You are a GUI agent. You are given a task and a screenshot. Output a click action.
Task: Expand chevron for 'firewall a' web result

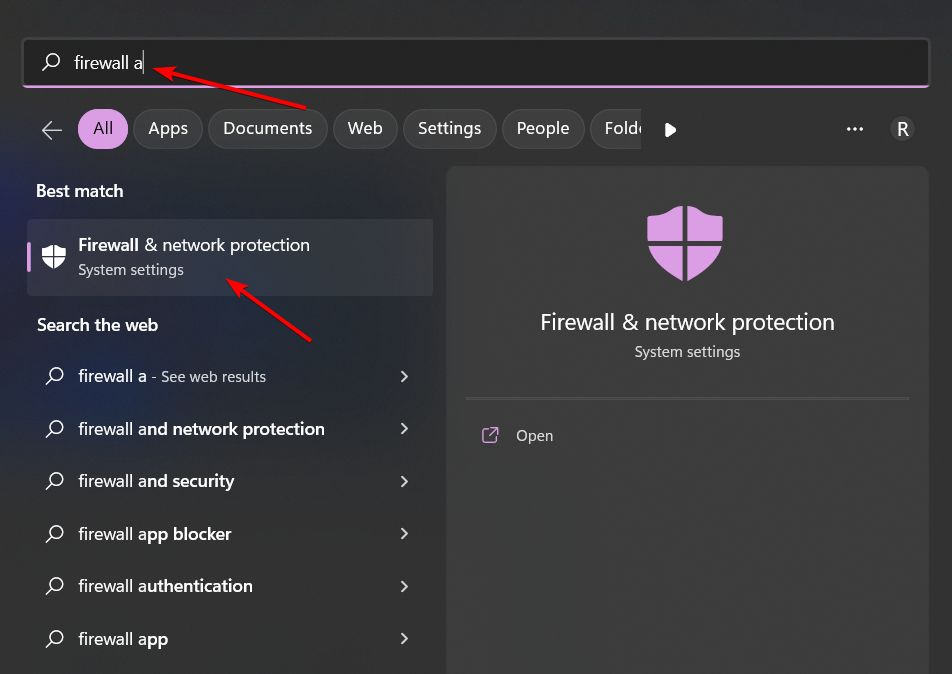pos(404,376)
